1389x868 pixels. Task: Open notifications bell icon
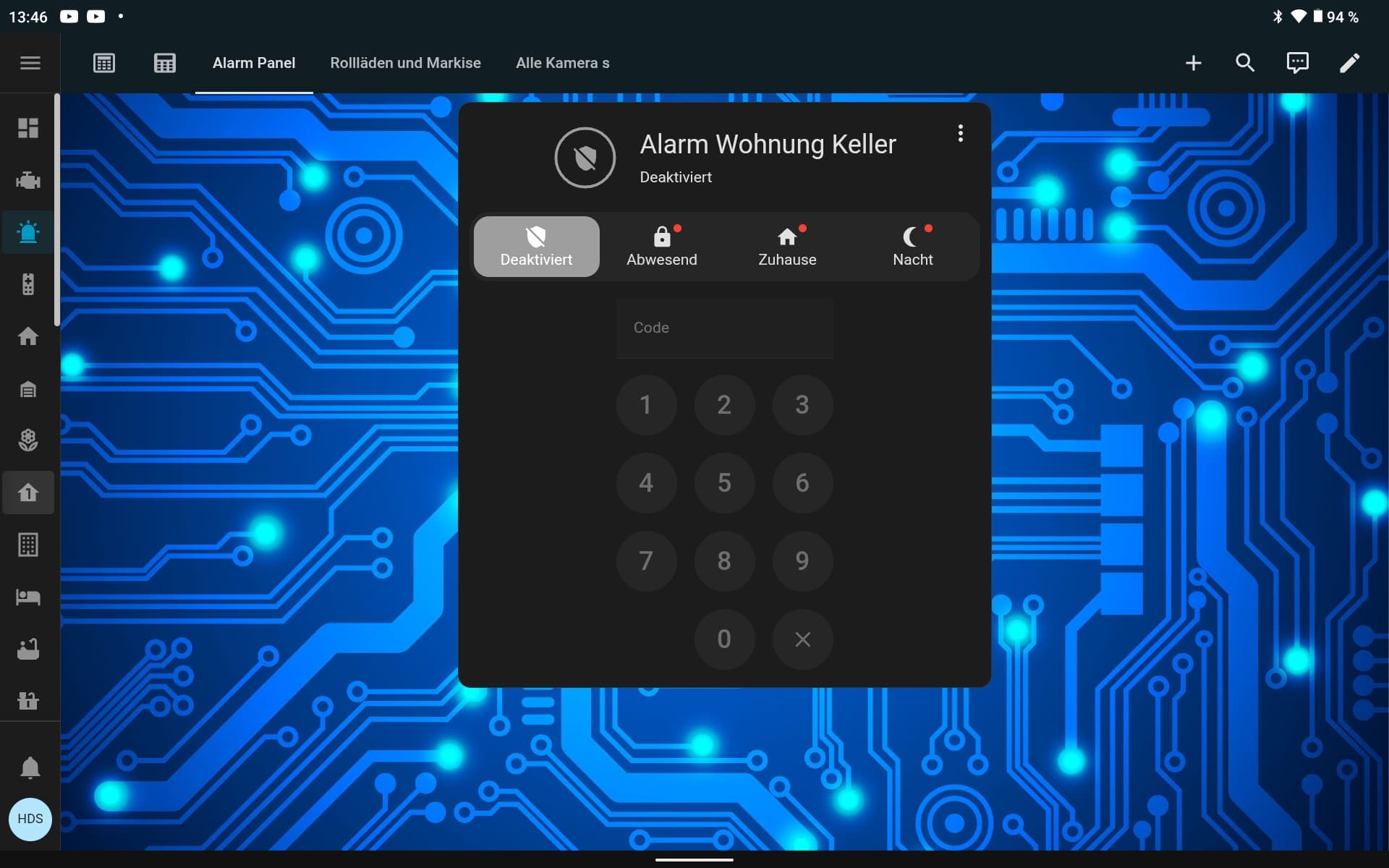click(30, 767)
